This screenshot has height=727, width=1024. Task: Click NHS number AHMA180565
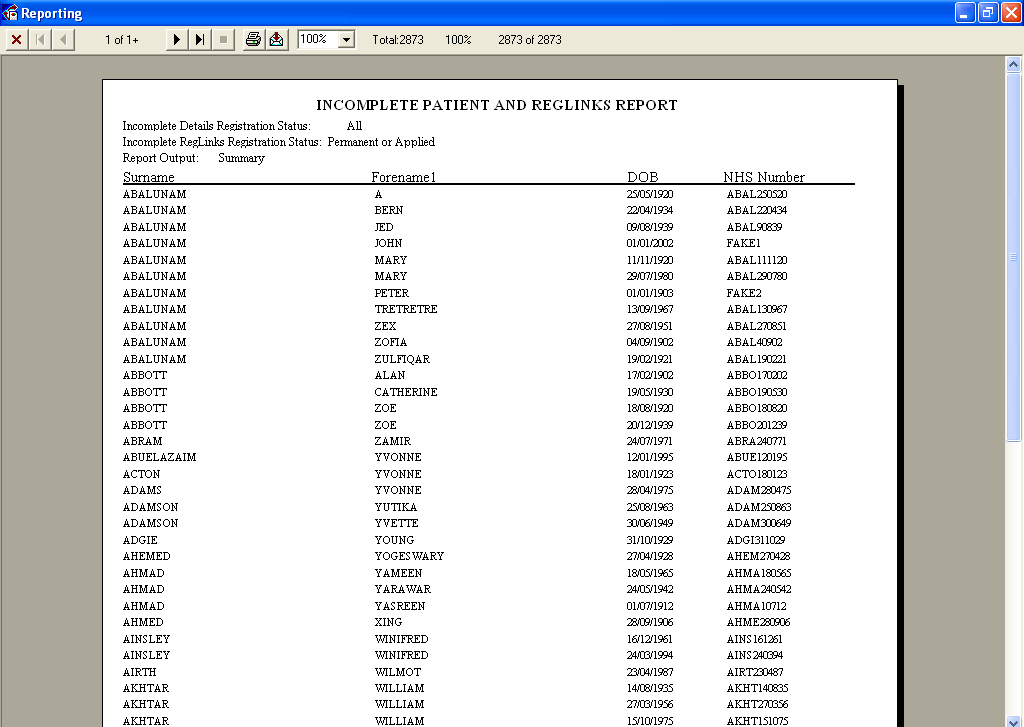[758, 573]
